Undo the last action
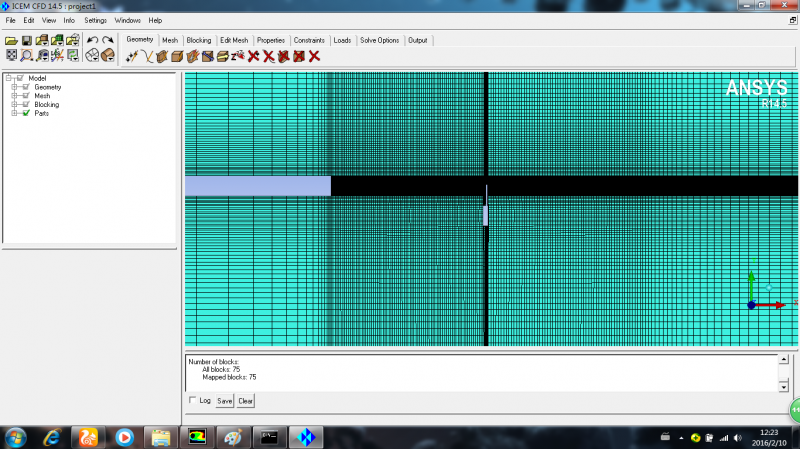 pyautogui.click(x=92, y=40)
